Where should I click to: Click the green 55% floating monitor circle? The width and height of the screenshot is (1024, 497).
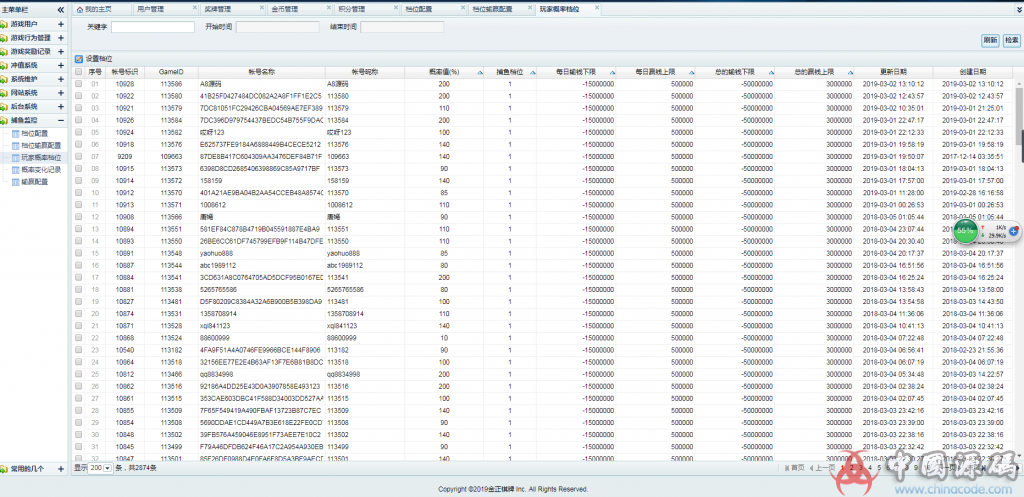click(965, 230)
